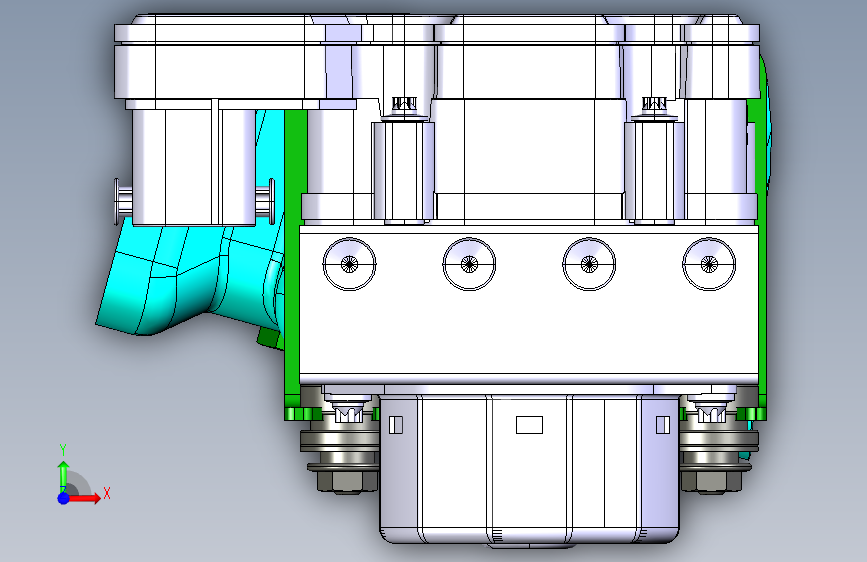Select the upper left Torx screw head
This screenshot has height=562, width=867.
pyautogui.click(x=404, y=105)
